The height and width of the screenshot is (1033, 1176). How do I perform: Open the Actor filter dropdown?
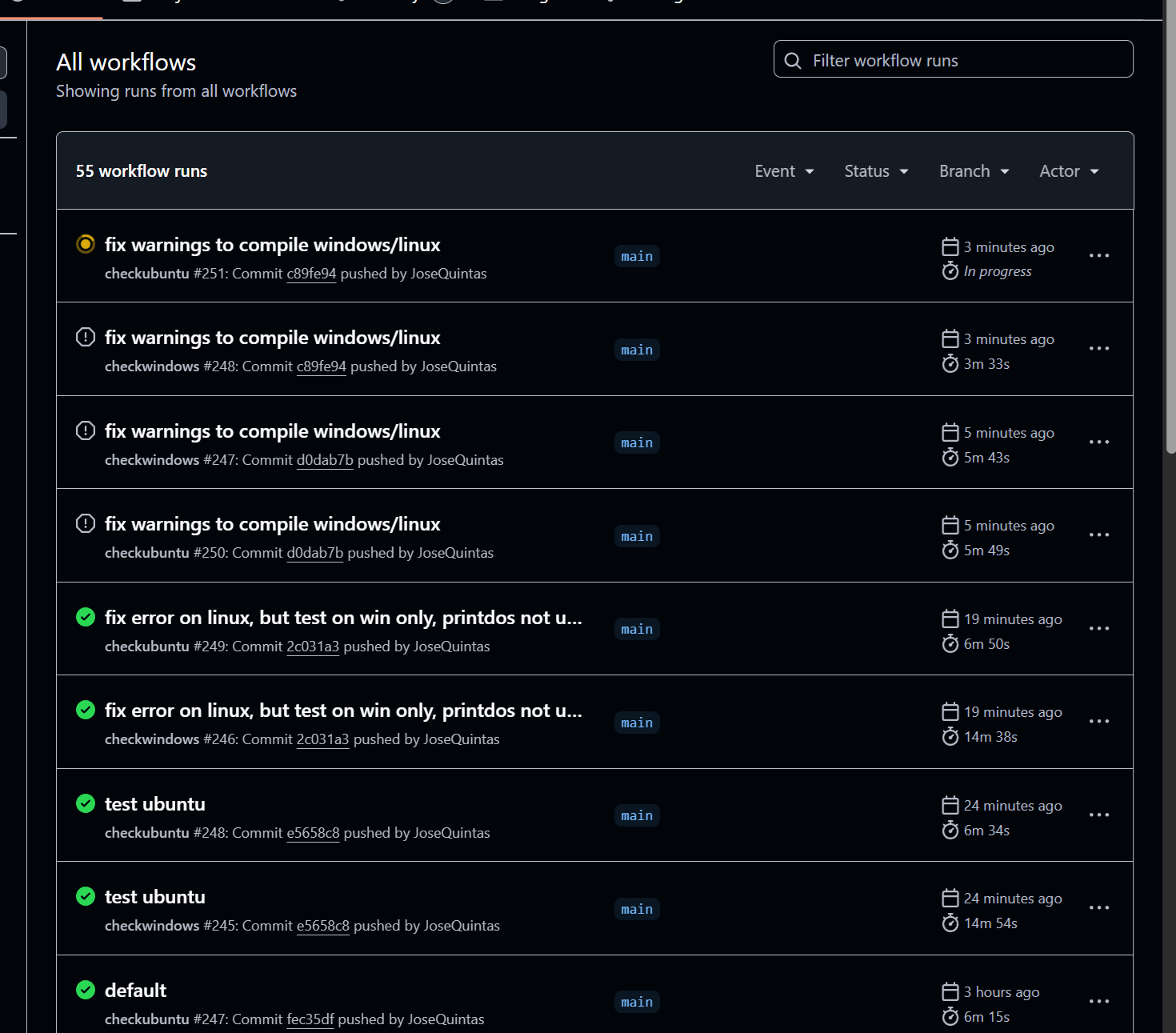(x=1069, y=171)
